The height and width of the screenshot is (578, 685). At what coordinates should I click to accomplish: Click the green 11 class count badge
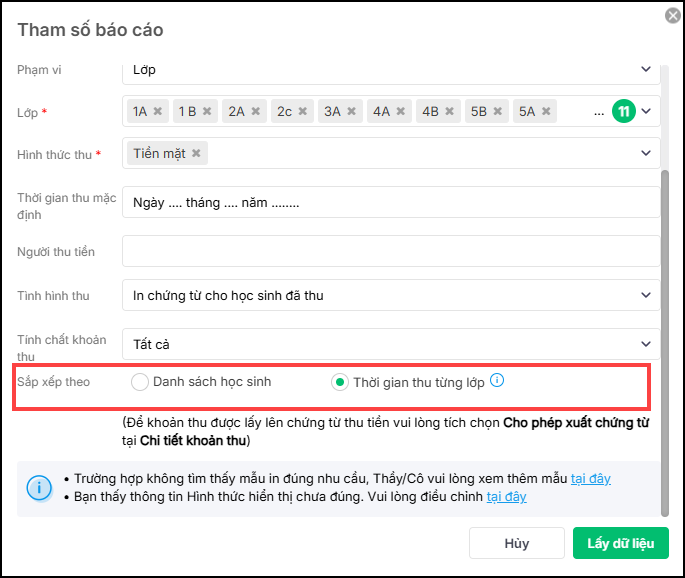624,111
